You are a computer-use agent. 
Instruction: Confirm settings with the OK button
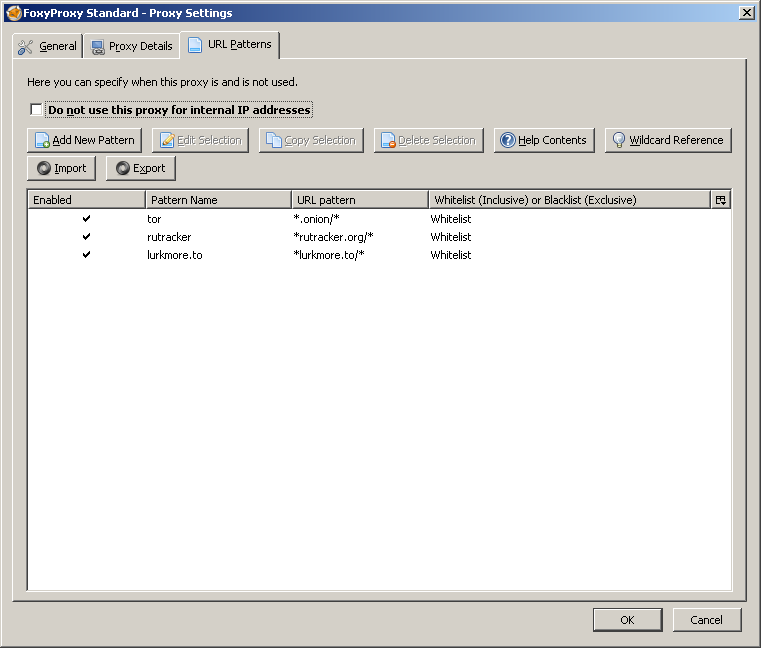tap(628, 620)
